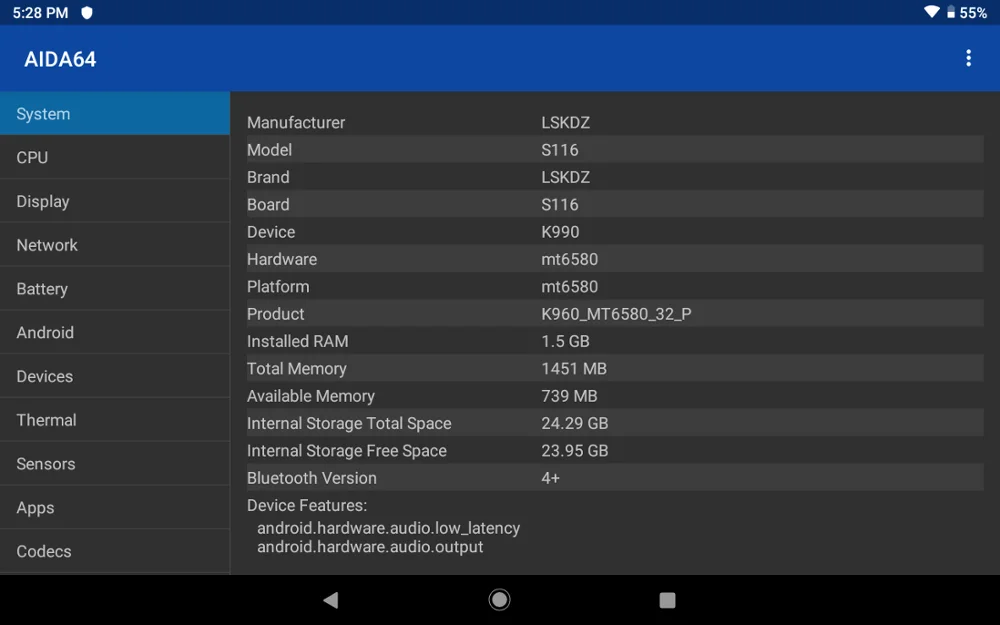Image resolution: width=1000 pixels, height=625 pixels.
Task: View the Thermal readings page
Action: [115, 420]
